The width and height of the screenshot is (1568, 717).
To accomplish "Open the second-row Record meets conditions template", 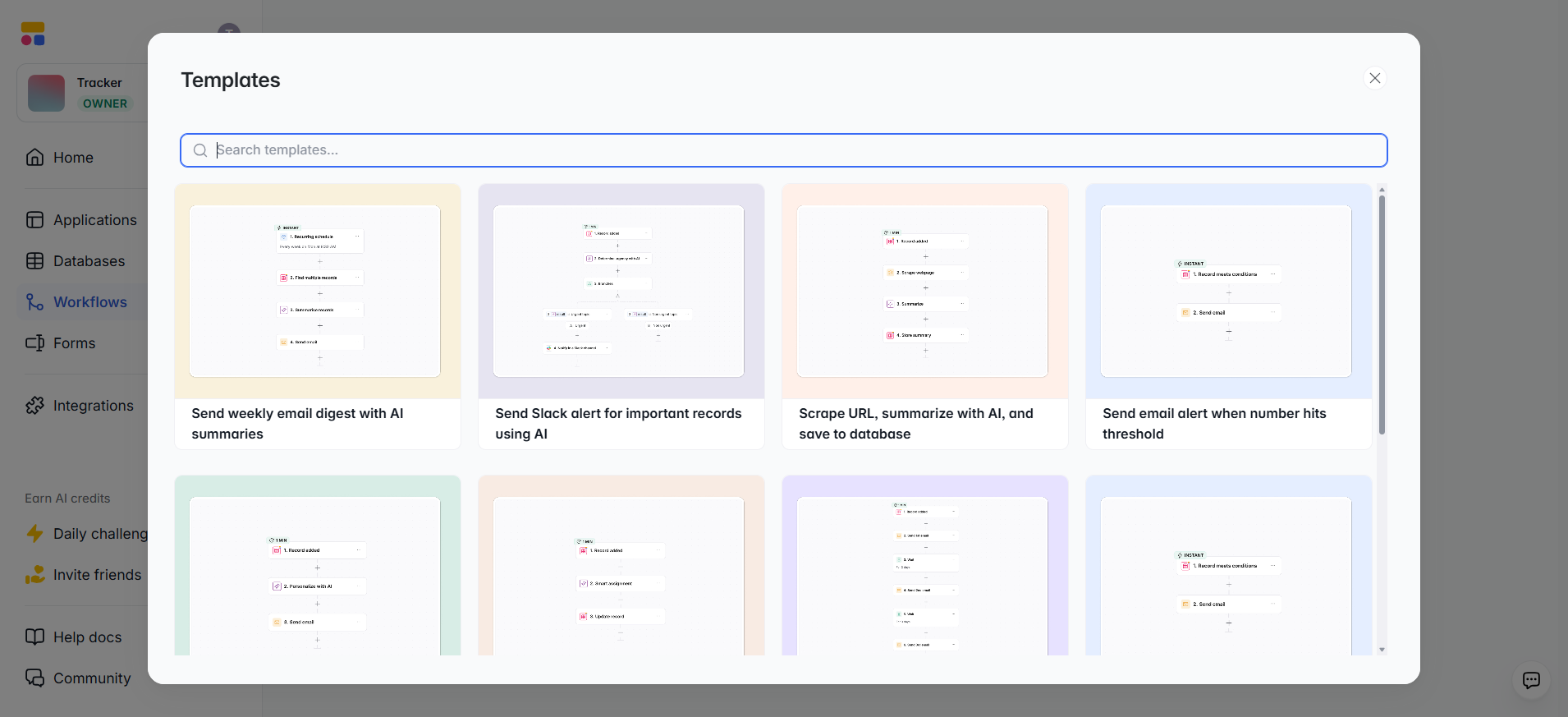I will coord(1229,565).
